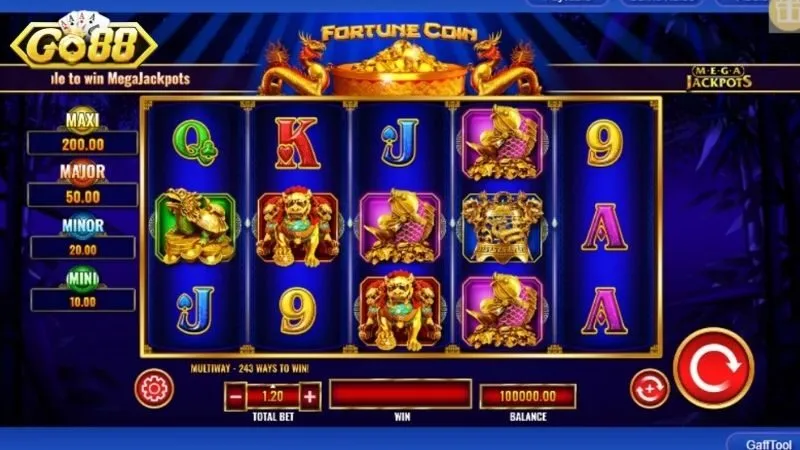The width and height of the screenshot is (800, 450).
Task: Open the red gear settings button
Action: (x=154, y=389)
